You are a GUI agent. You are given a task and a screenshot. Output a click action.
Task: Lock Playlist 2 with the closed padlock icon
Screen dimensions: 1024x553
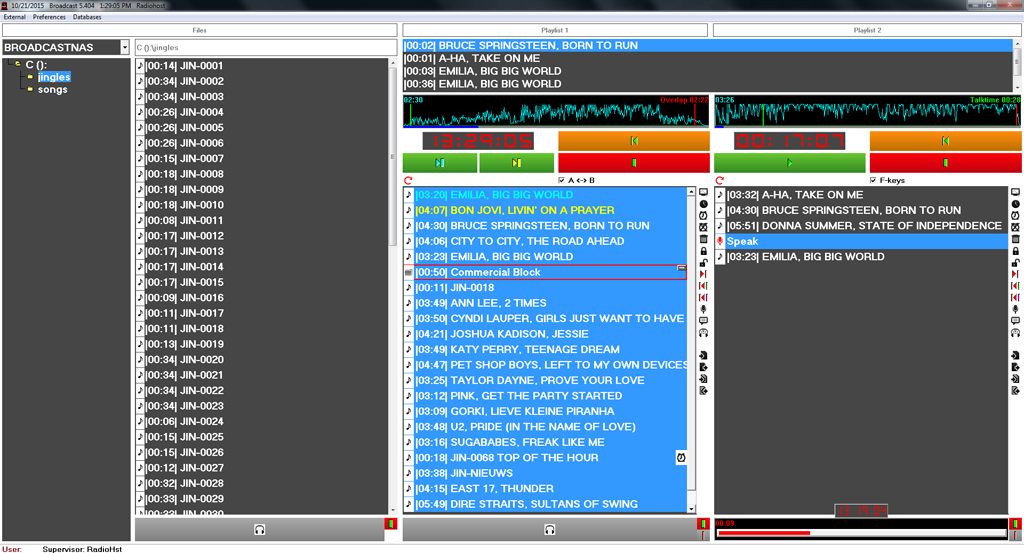coord(1016,251)
